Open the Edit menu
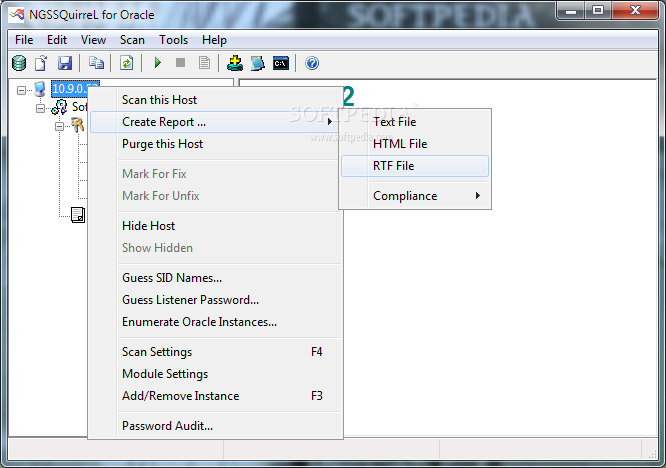The height and width of the screenshot is (468, 666). tap(57, 40)
